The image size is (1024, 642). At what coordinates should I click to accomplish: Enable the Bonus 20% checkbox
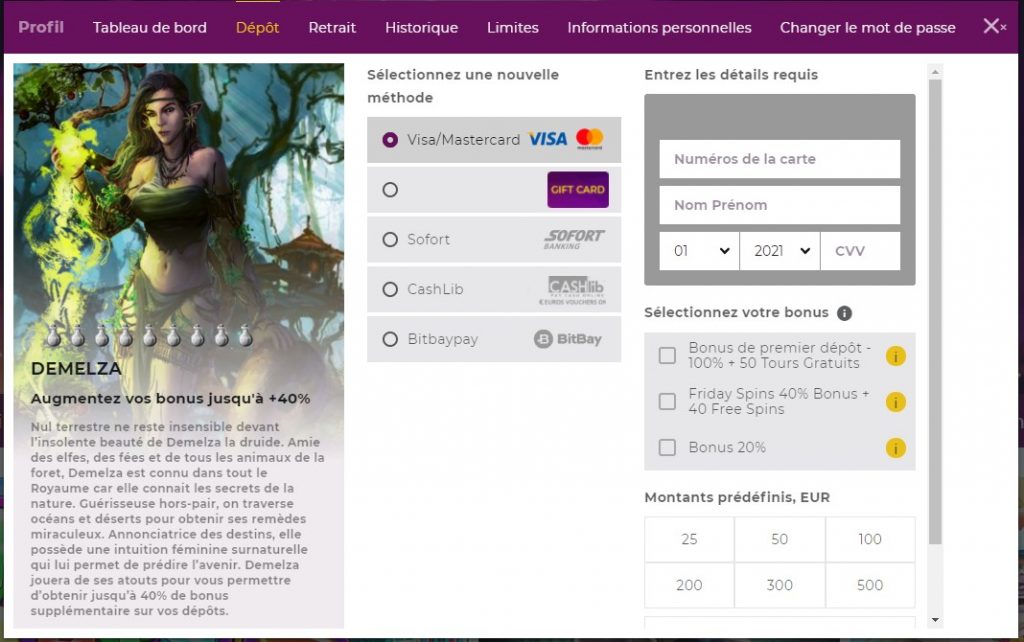pos(667,448)
